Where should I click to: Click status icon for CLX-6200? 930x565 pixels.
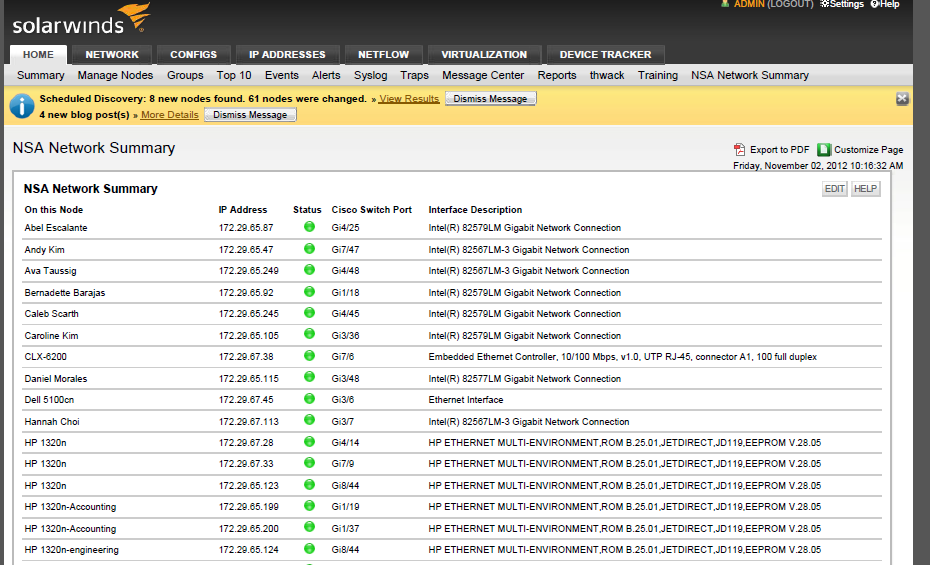(309, 356)
